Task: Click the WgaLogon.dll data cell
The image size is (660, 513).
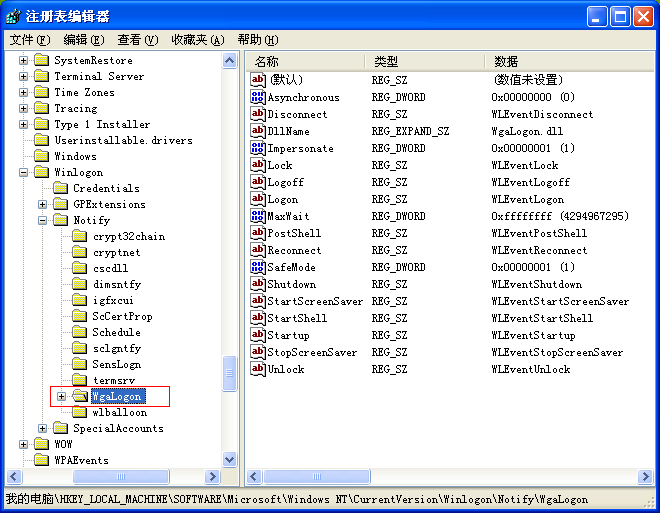Action: (x=527, y=131)
